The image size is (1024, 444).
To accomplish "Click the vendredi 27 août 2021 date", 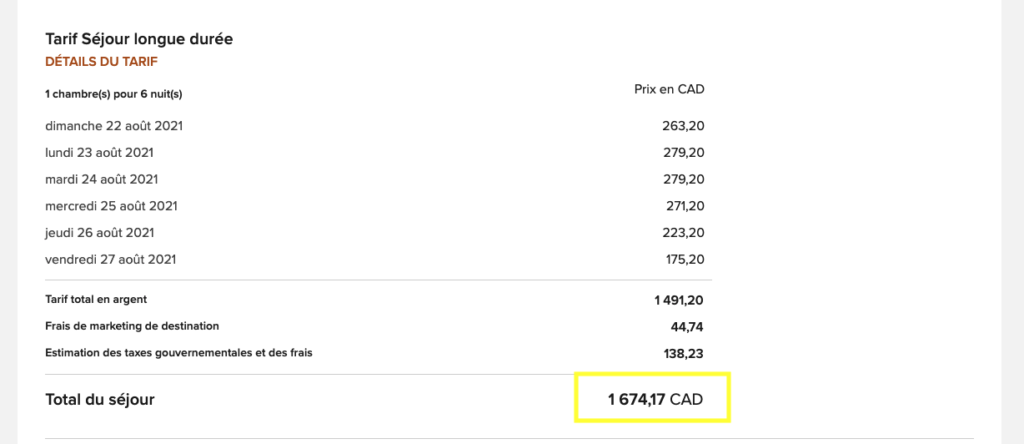I will (111, 261).
